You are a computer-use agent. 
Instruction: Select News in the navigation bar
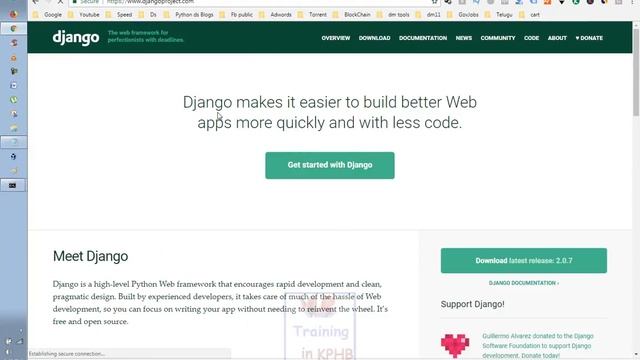click(x=464, y=38)
